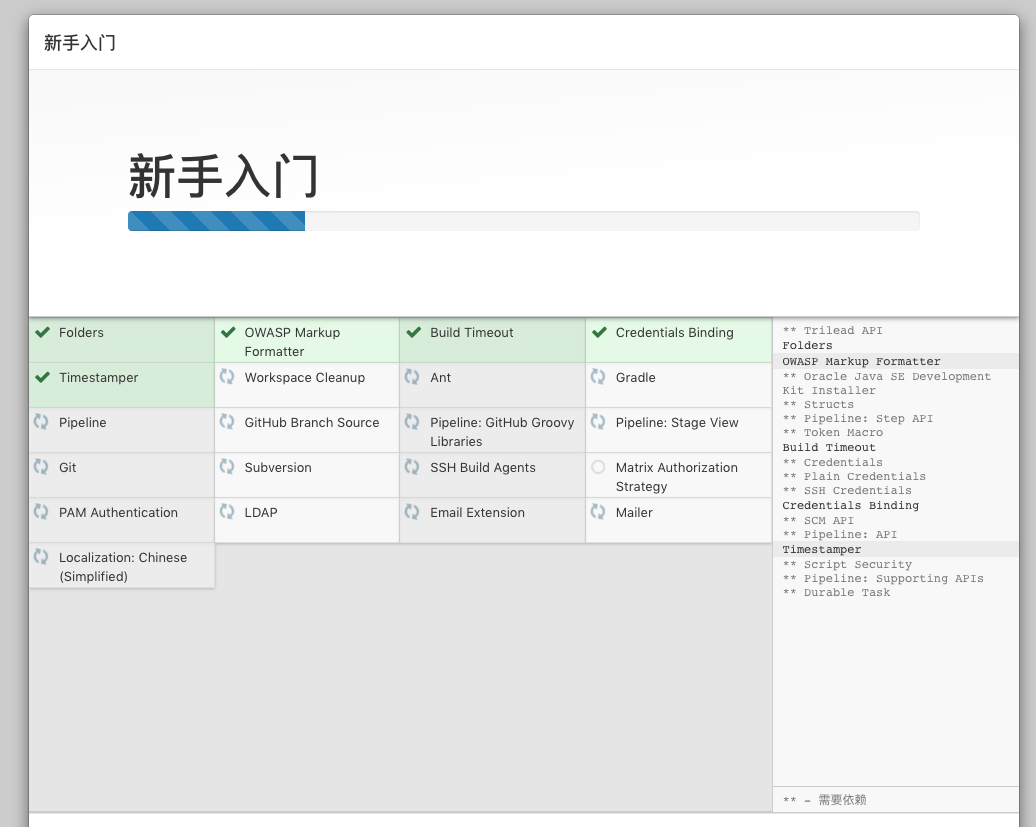
Task: Select the Workspace Cleanup plugin cell
Action: 305,378
